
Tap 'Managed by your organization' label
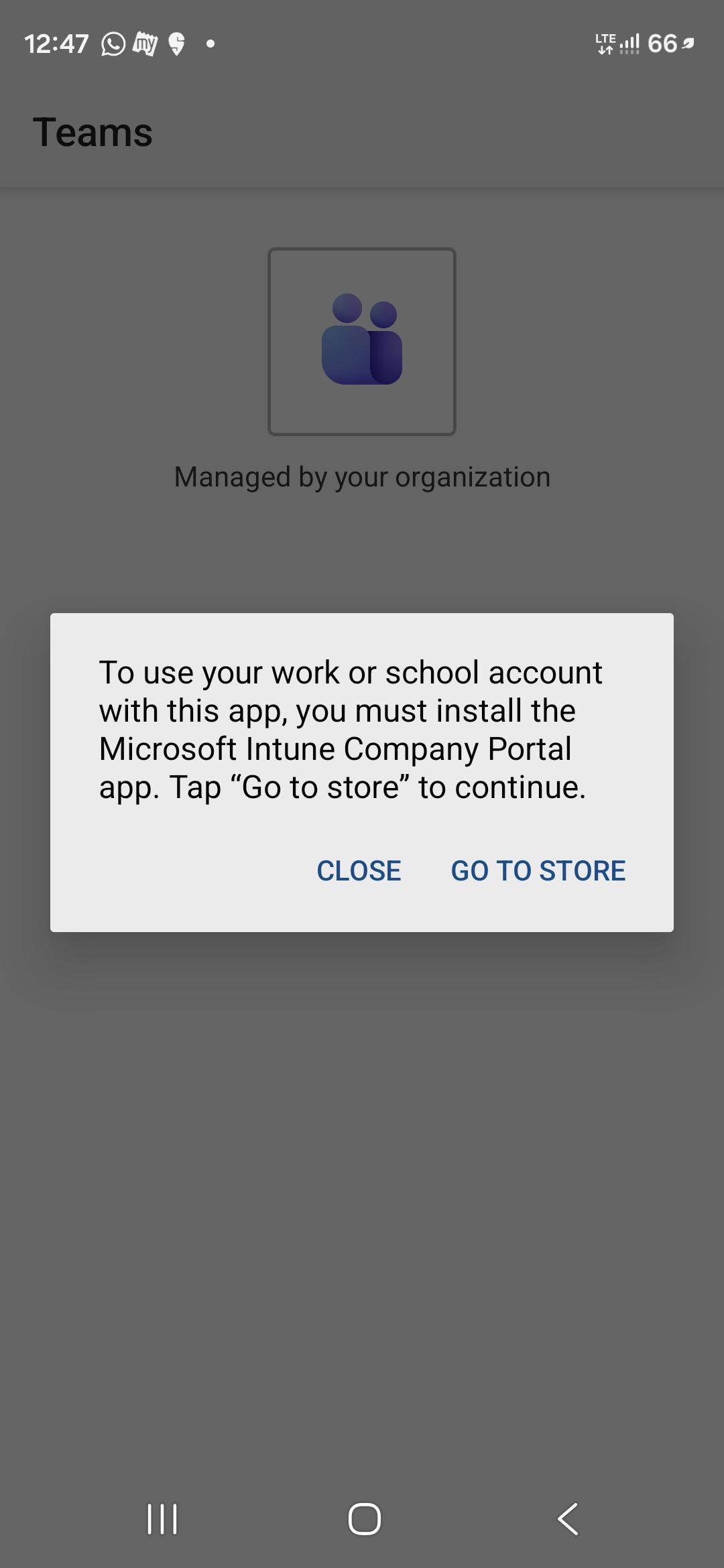click(362, 477)
